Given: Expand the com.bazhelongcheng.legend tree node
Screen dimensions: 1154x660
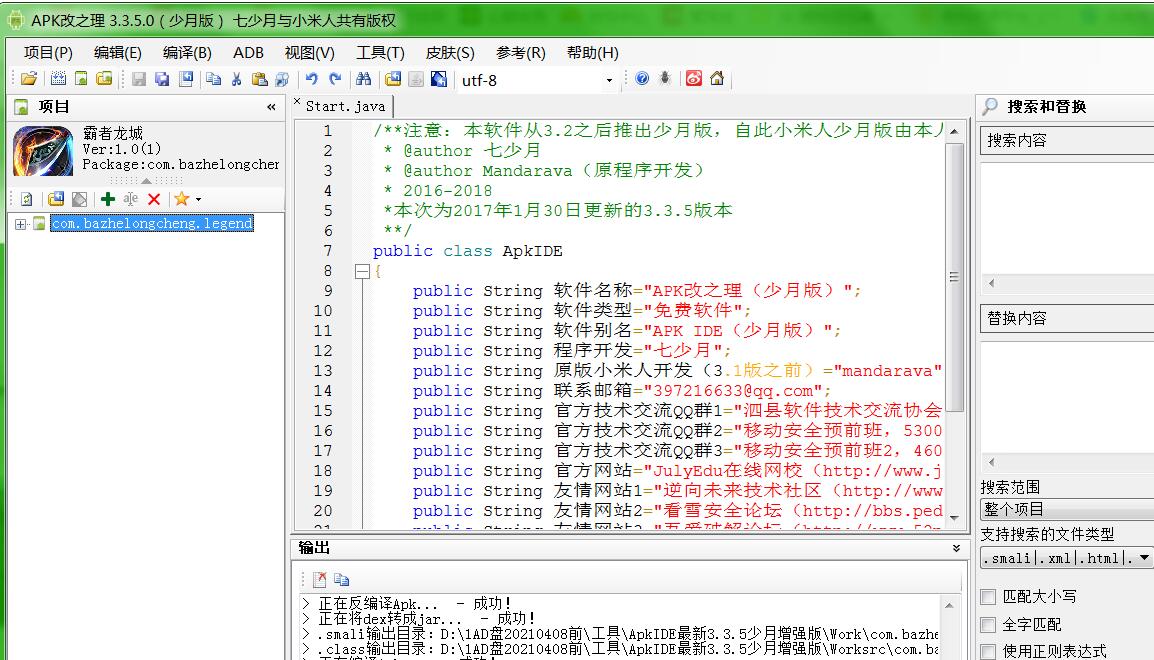Looking at the screenshot, I should point(20,224).
